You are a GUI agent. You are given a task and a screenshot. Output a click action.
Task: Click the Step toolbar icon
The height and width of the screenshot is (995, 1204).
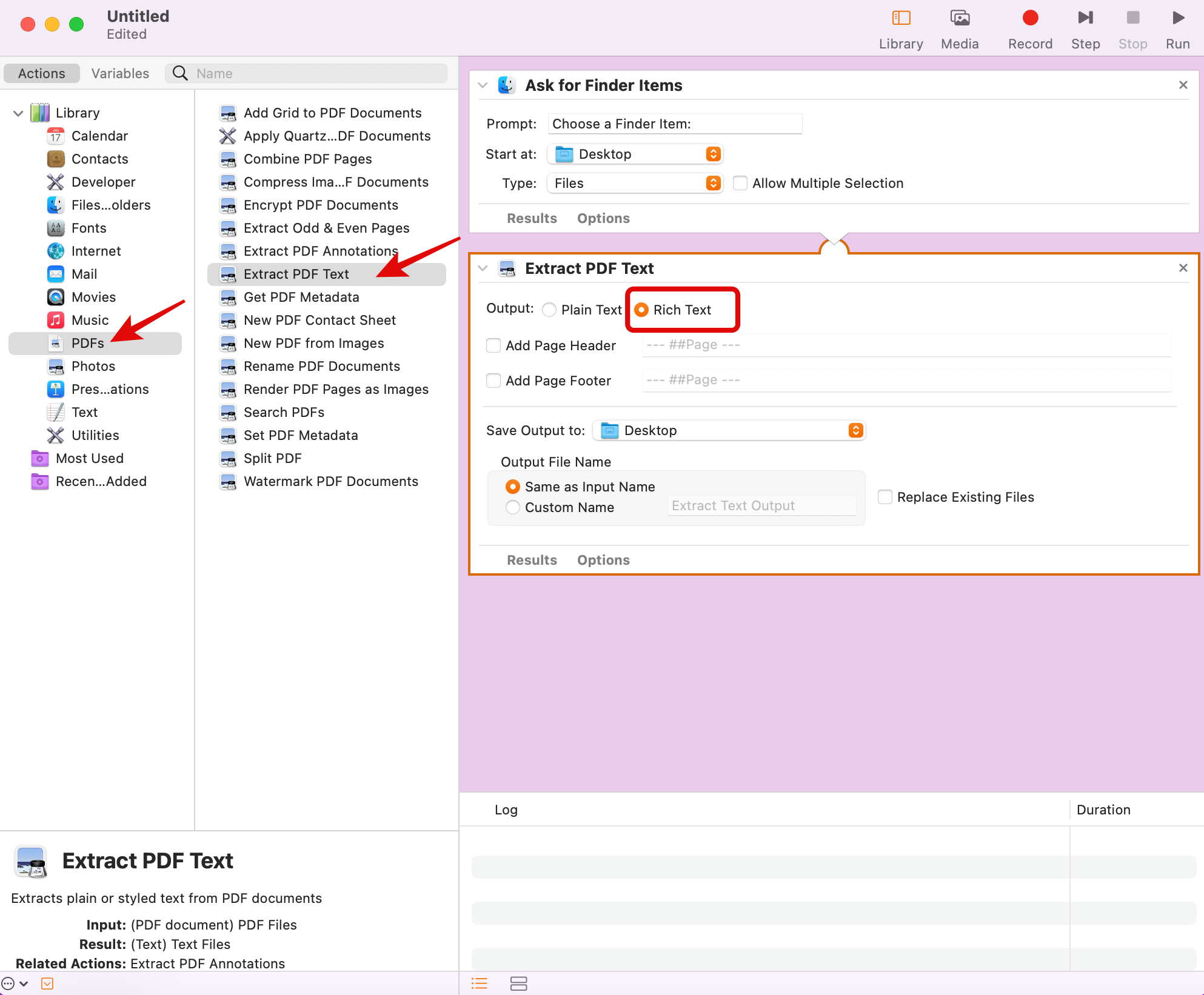[x=1085, y=18]
